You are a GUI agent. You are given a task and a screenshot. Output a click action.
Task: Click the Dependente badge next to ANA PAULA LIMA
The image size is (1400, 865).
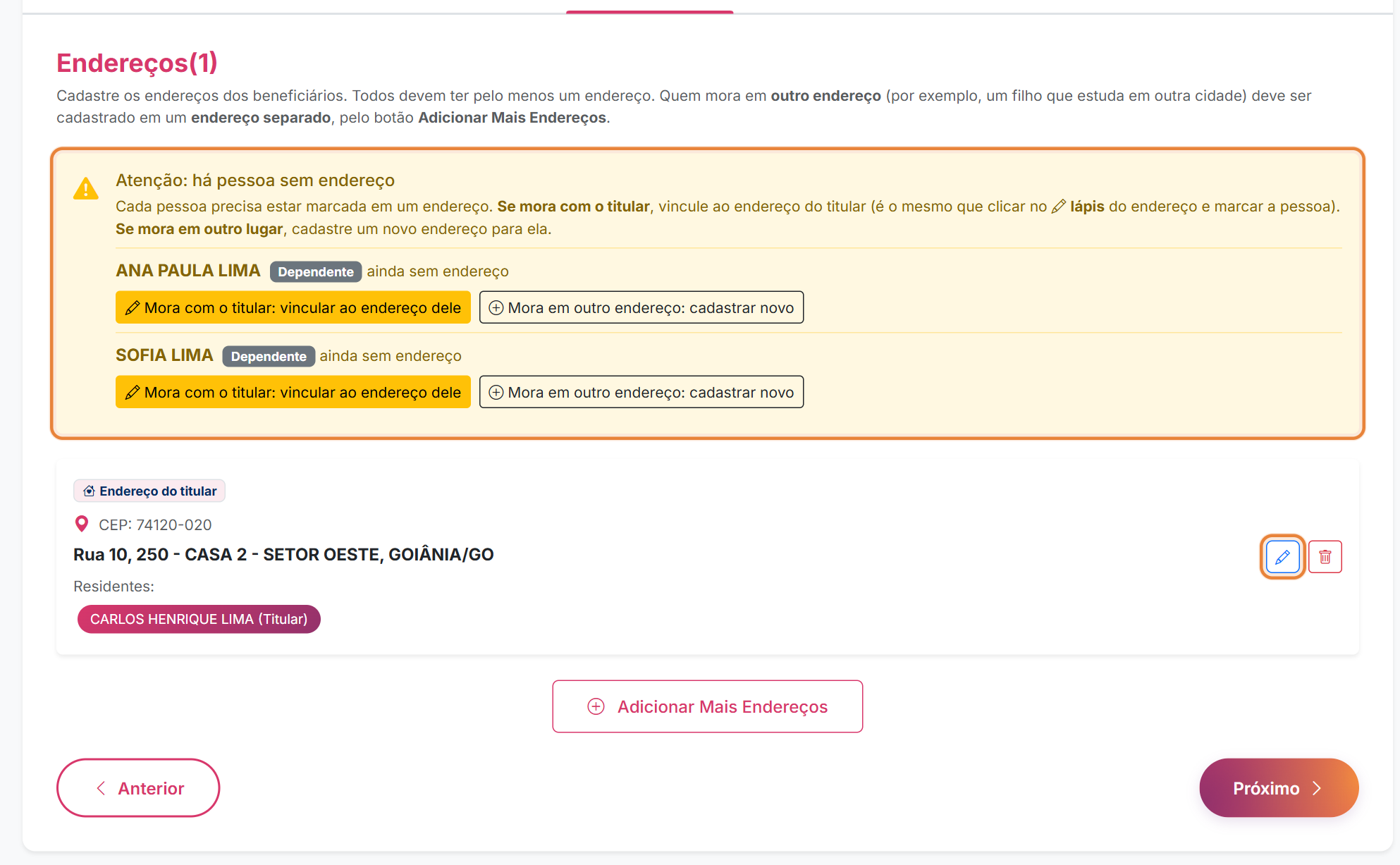[316, 271]
